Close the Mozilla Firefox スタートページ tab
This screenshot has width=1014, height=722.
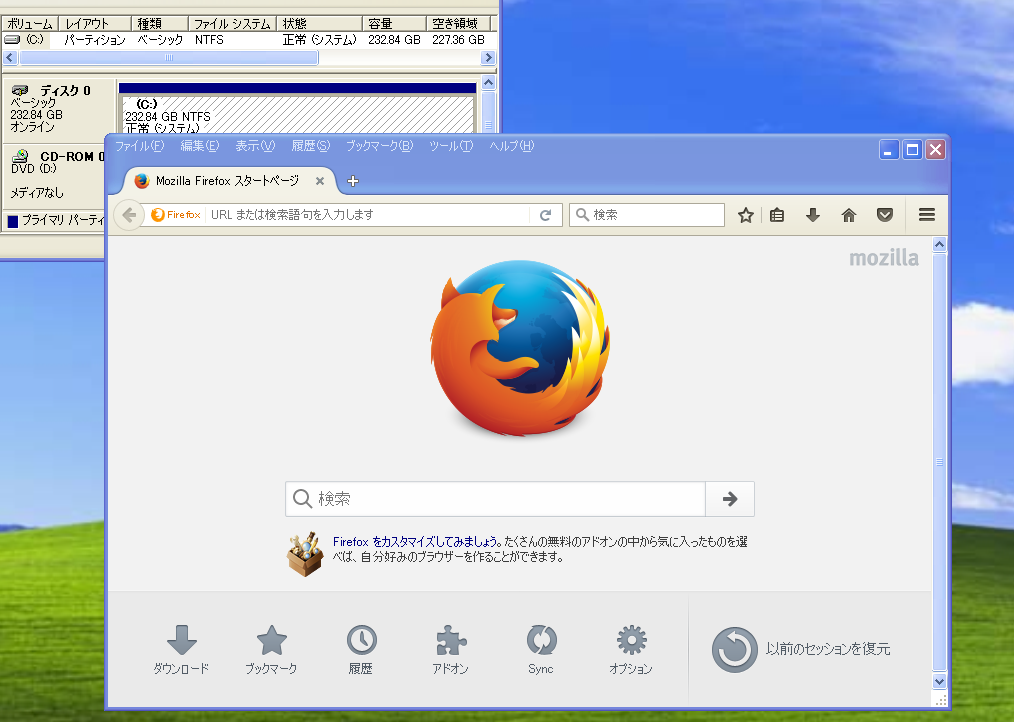click(319, 181)
